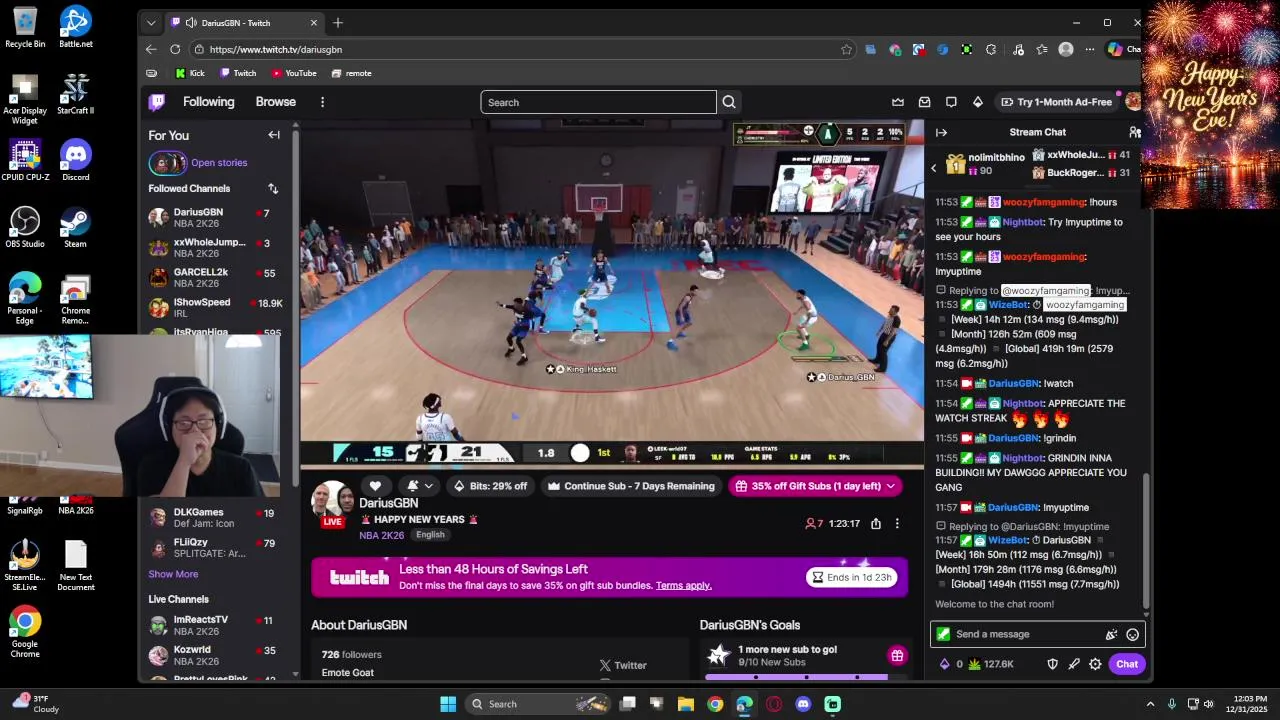Bookmark page with star icon
This screenshot has width=1280, height=720.
(846, 49)
